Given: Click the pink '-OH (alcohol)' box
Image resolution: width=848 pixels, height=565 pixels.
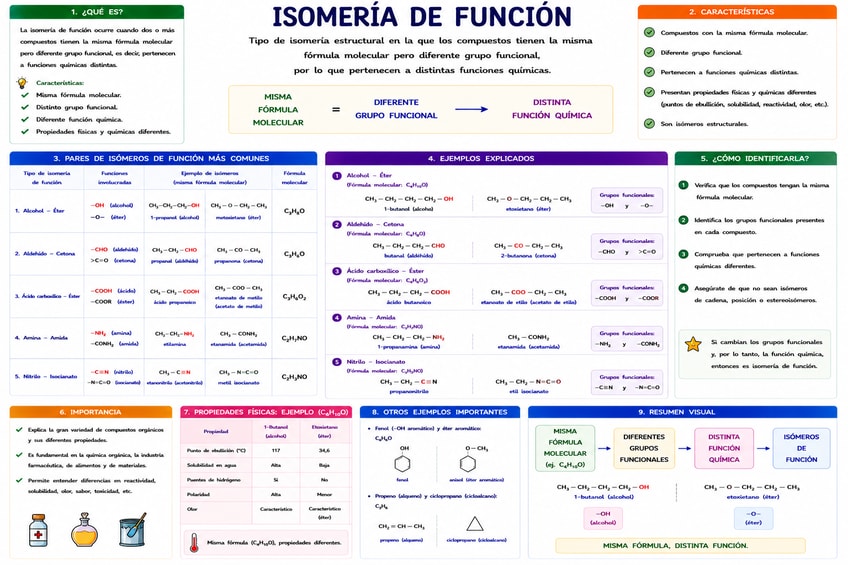Looking at the screenshot, I should pyautogui.click(x=602, y=518).
